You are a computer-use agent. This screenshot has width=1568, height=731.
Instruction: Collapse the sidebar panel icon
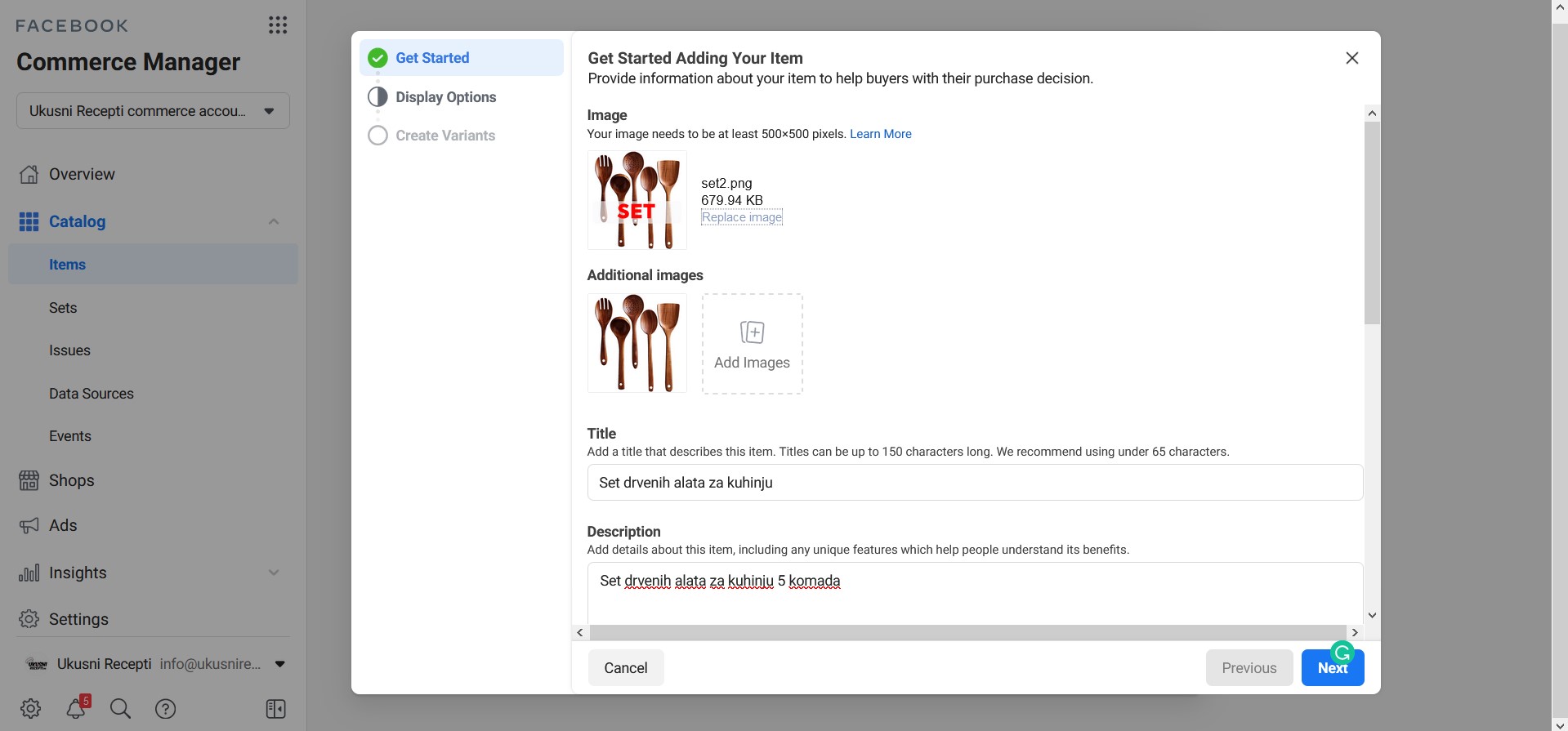(275, 708)
